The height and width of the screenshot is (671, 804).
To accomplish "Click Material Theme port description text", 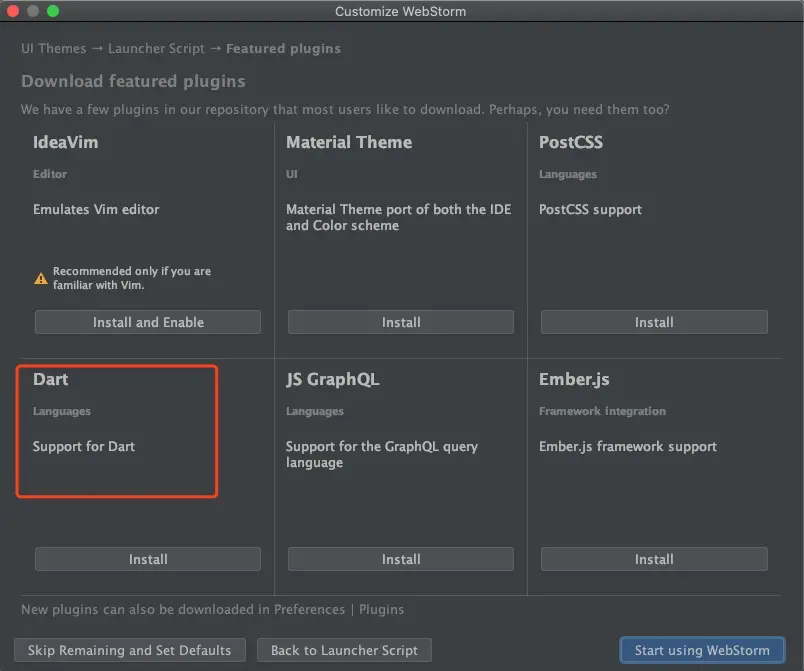I will pyautogui.click(x=398, y=217).
